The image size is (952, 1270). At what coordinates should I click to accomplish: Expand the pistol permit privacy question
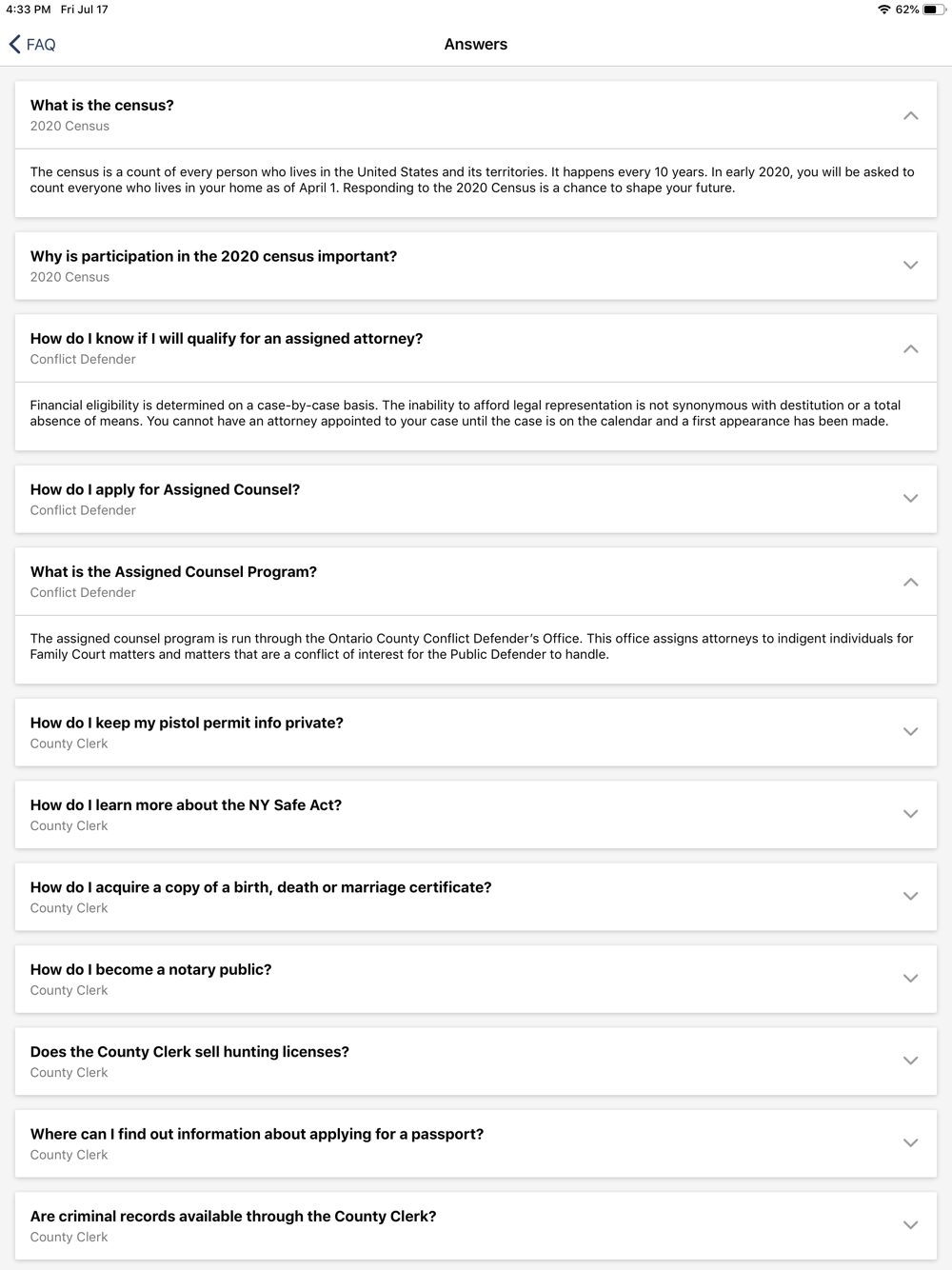[910, 732]
